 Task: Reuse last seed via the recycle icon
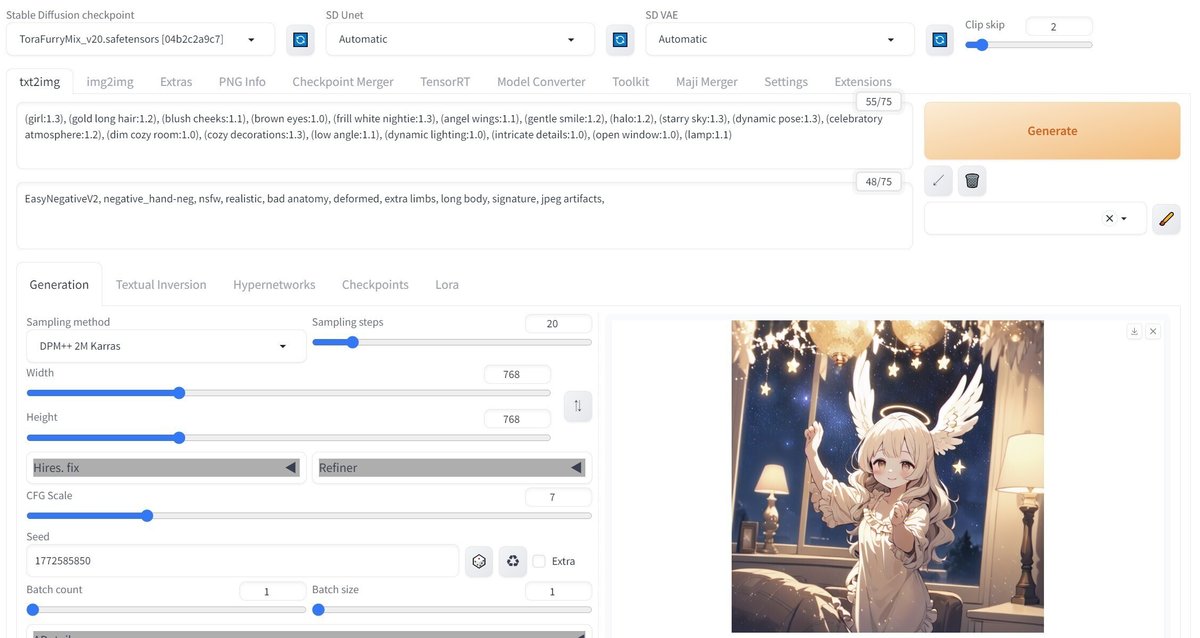(x=512, y=561)
